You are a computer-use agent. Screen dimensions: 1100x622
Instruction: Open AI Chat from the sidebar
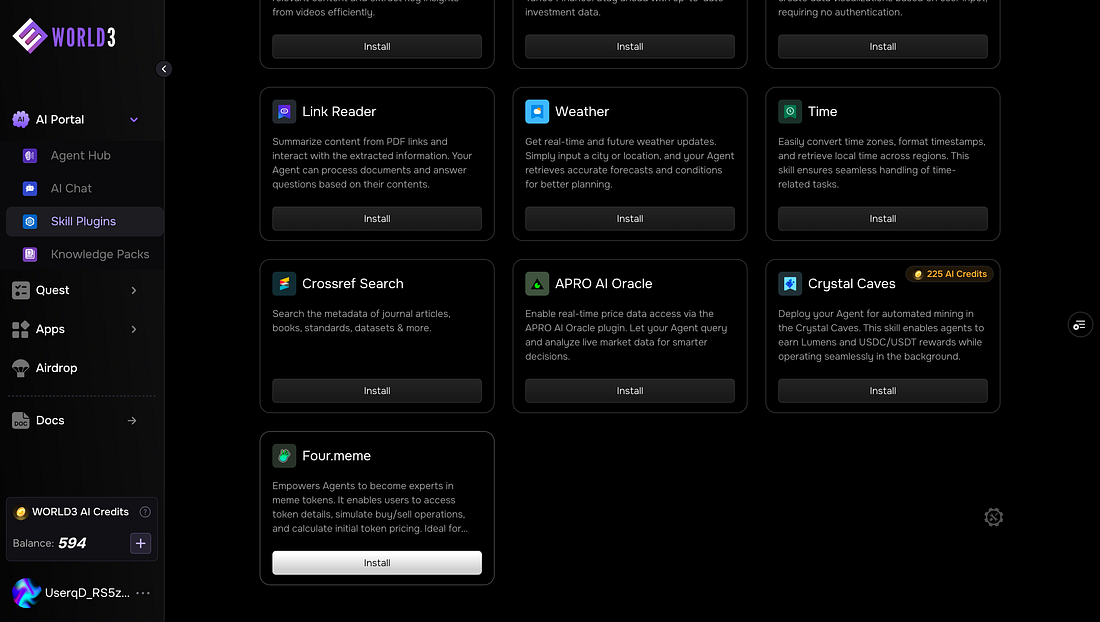pos(71,188)
